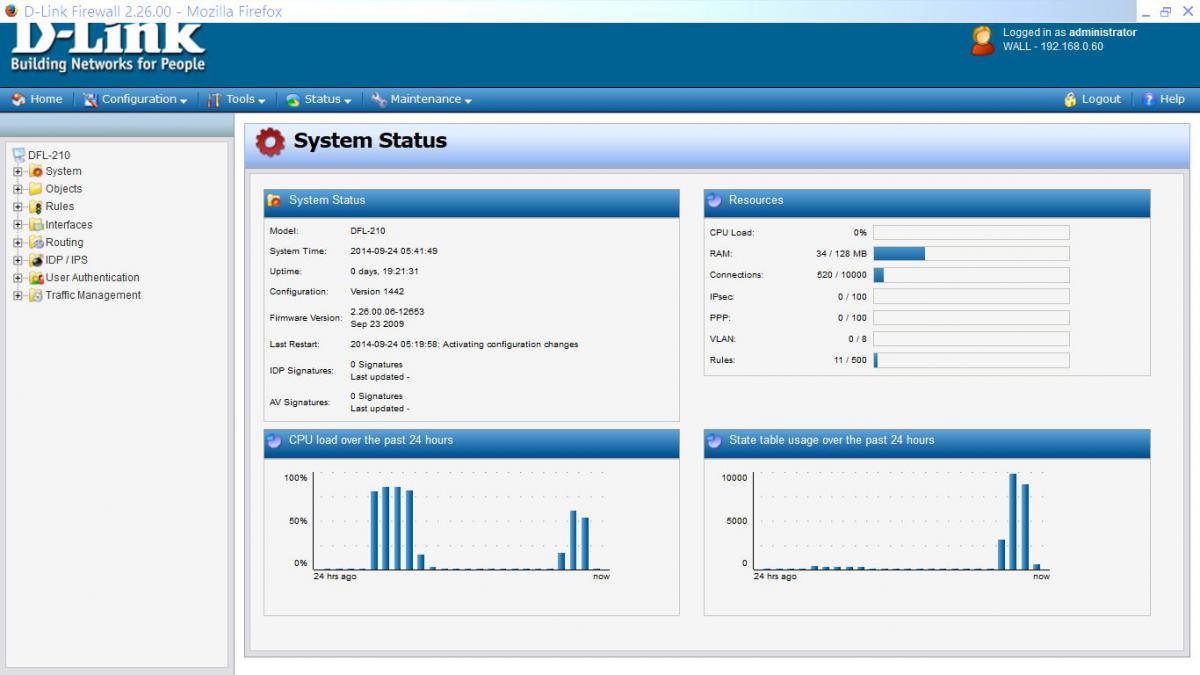Select Interfaces in the navigation tree
The image size is (1200, 675).
[x=69, y=225]
